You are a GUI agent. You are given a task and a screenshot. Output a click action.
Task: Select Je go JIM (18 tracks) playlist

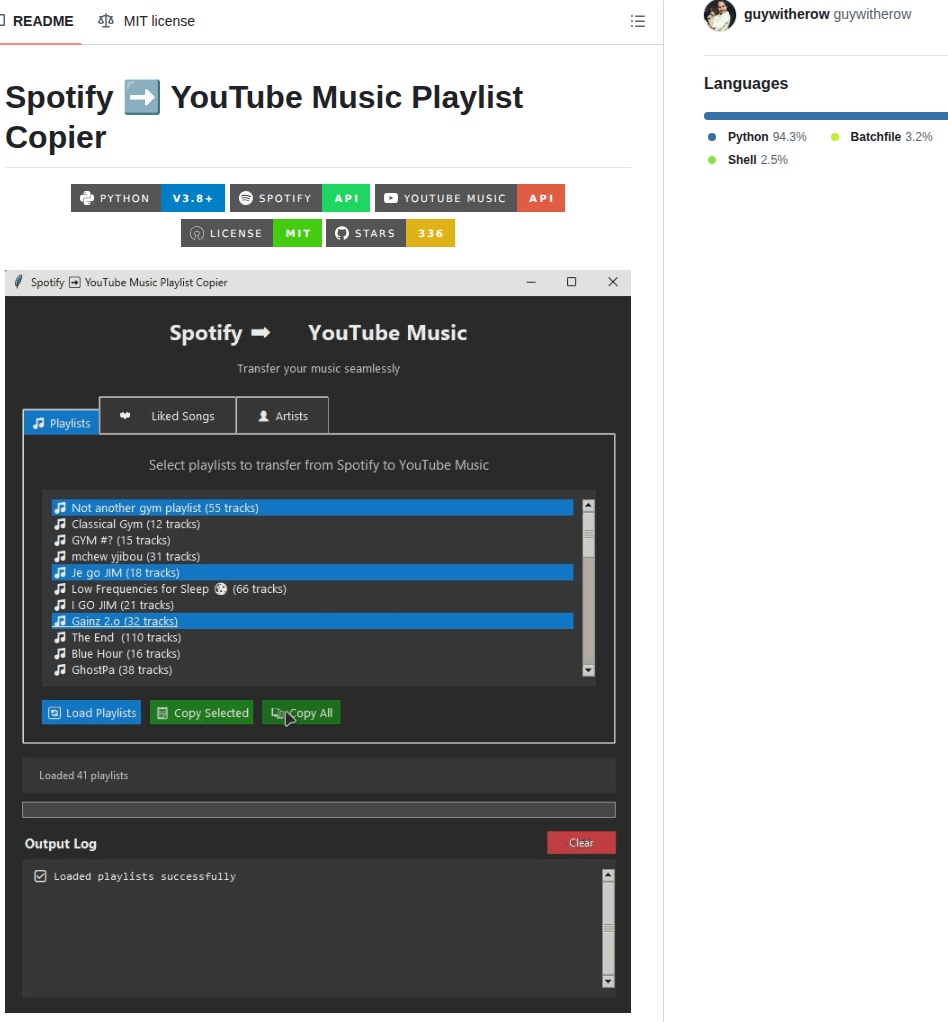point(312,572)
